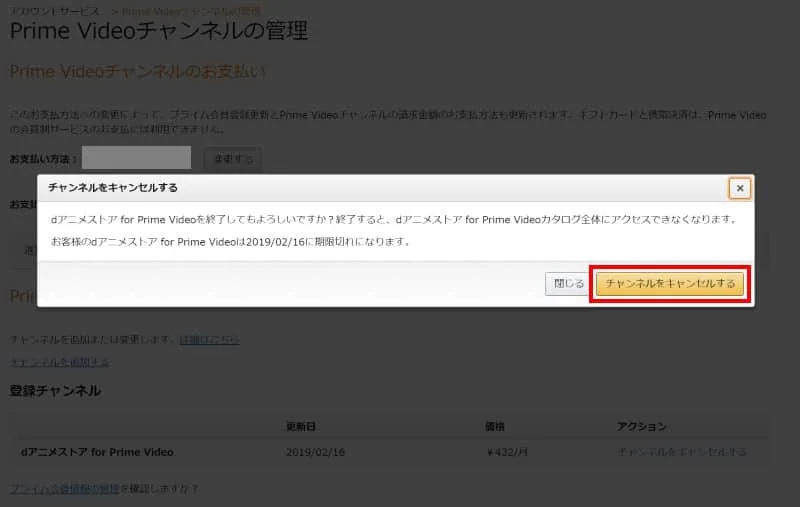Open the 詳細はこちら link

pos(209,340)
